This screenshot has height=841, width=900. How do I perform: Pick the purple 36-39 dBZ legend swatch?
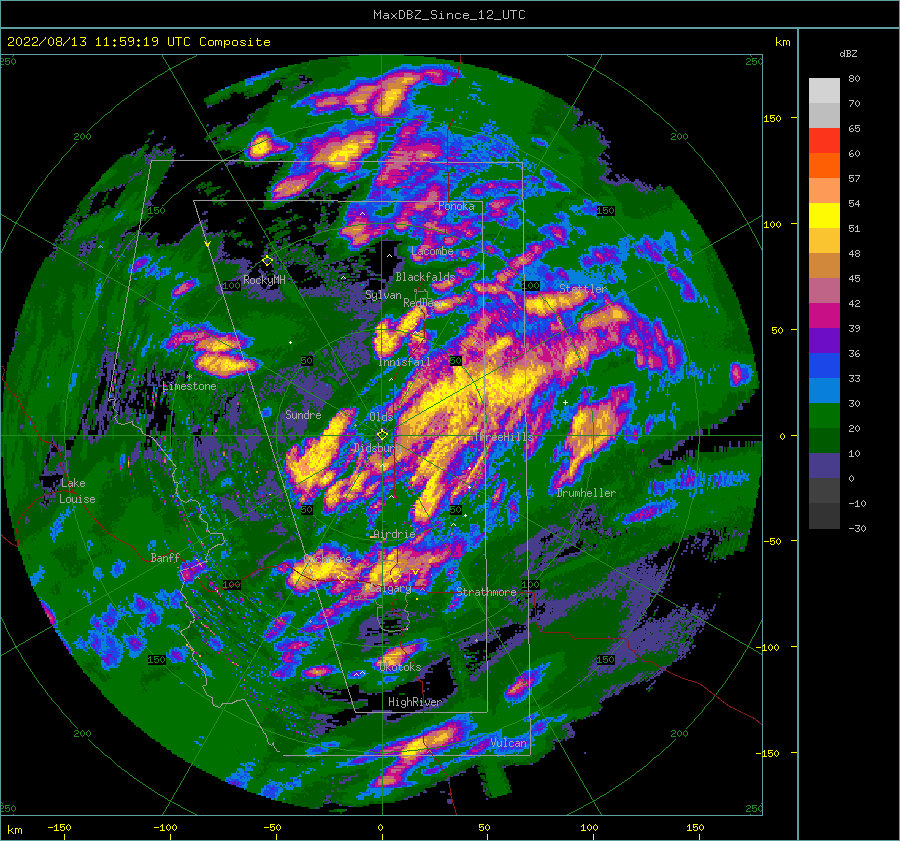point(824,341)
